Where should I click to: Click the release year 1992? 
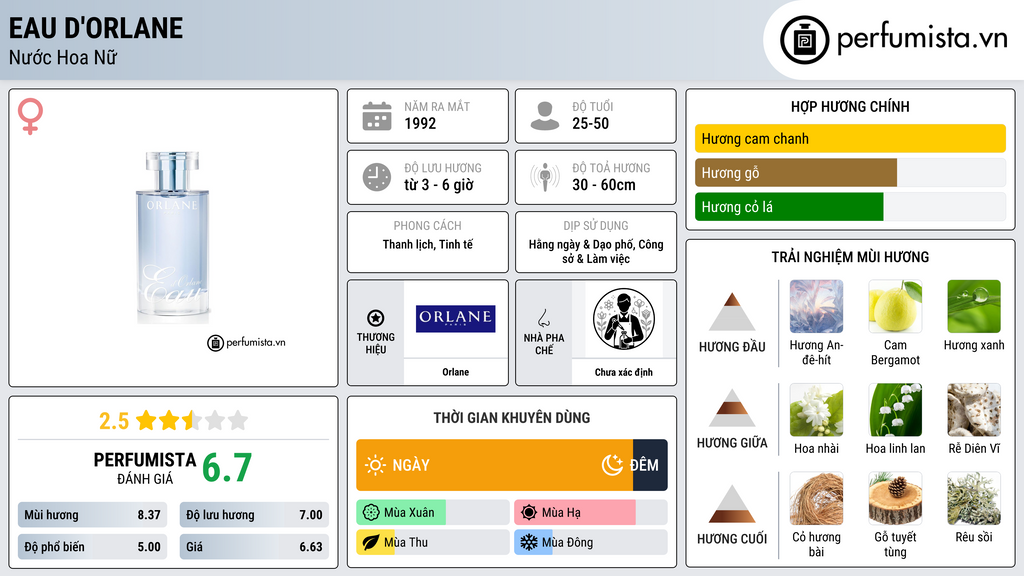(420, 123)
